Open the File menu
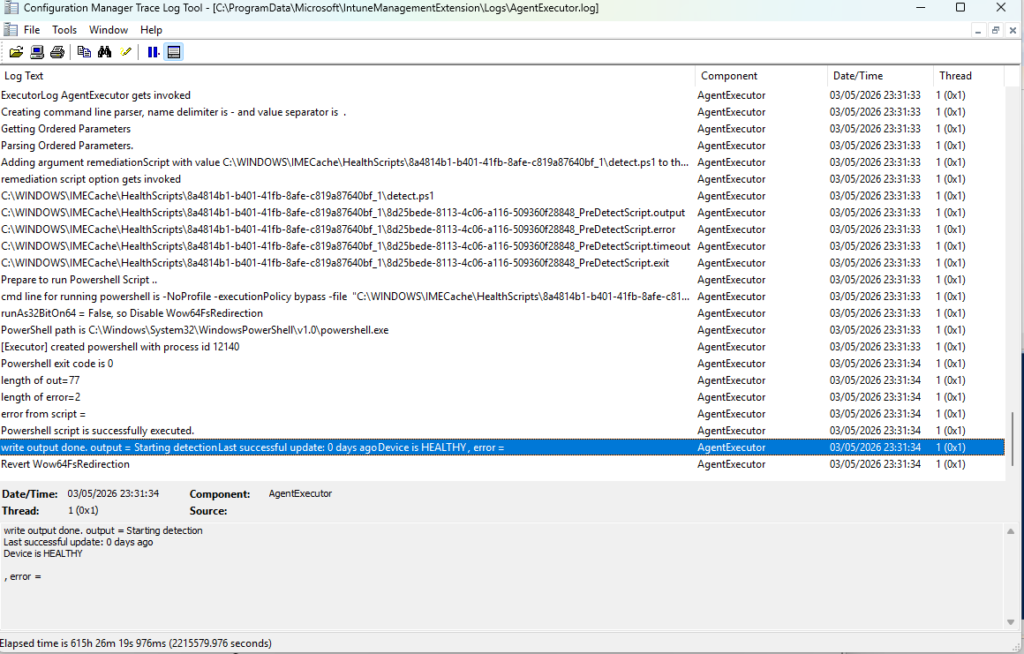The image size is (1024, 654). (31, 30)
